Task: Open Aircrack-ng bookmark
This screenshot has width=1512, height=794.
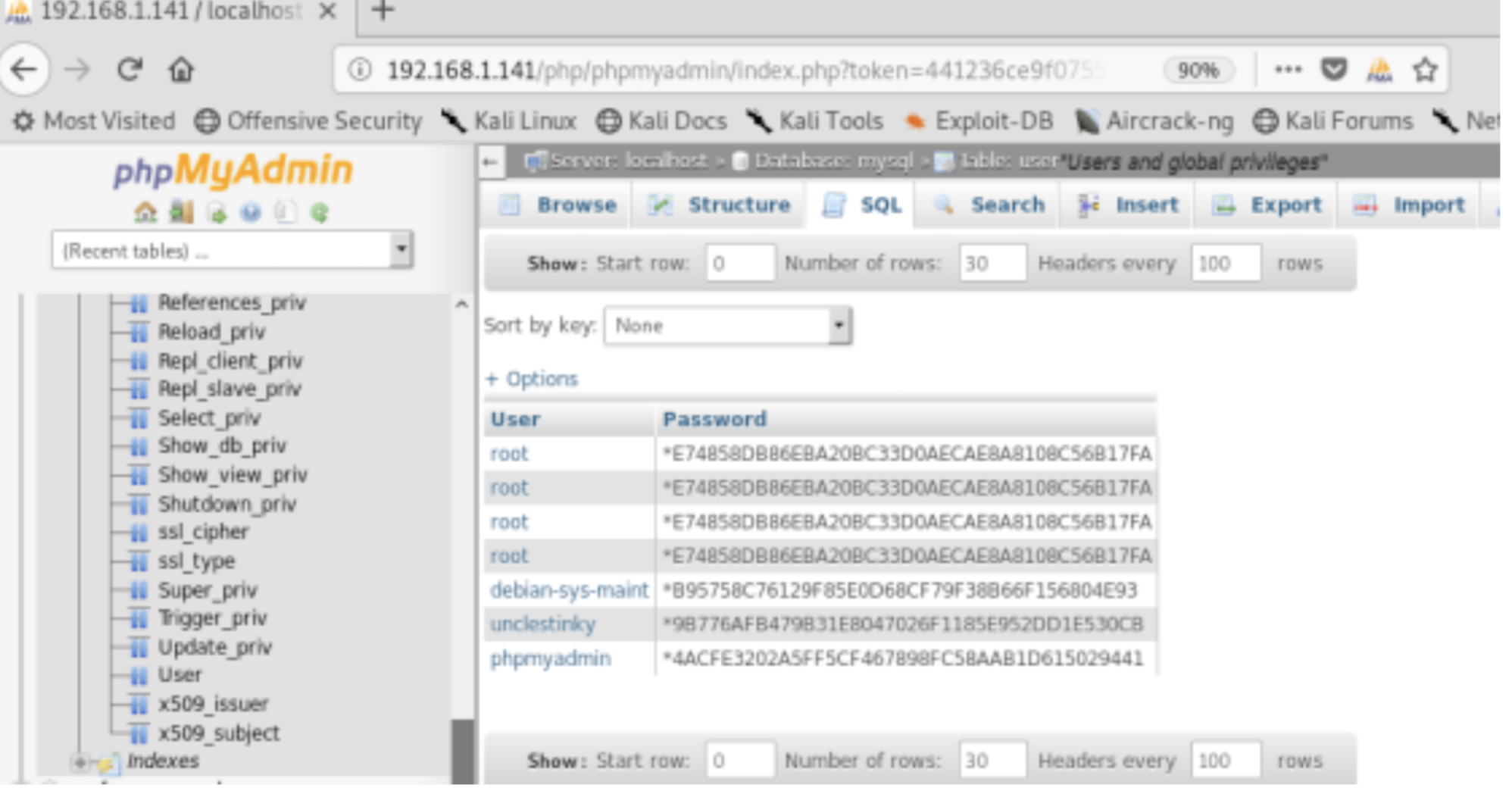Action: click(x=1154, y=120)
